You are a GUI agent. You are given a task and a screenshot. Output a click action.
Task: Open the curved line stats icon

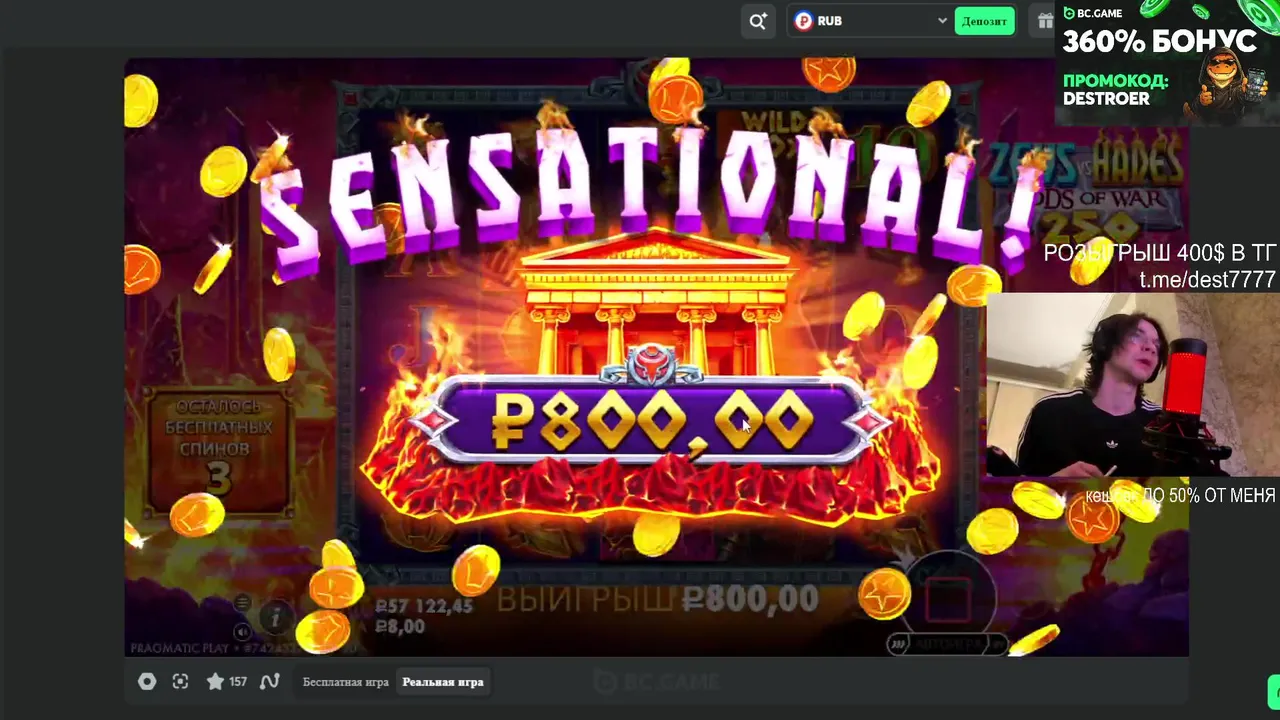pos(269,681)
